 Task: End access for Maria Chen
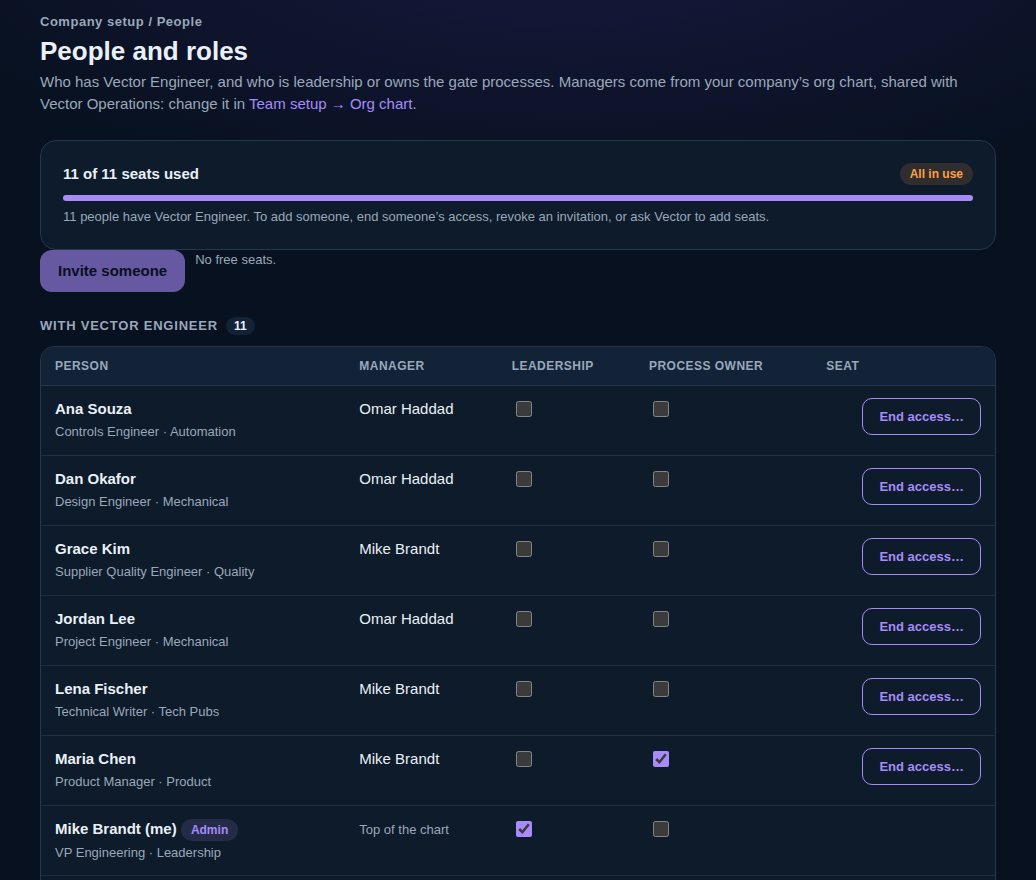(921, 767)
